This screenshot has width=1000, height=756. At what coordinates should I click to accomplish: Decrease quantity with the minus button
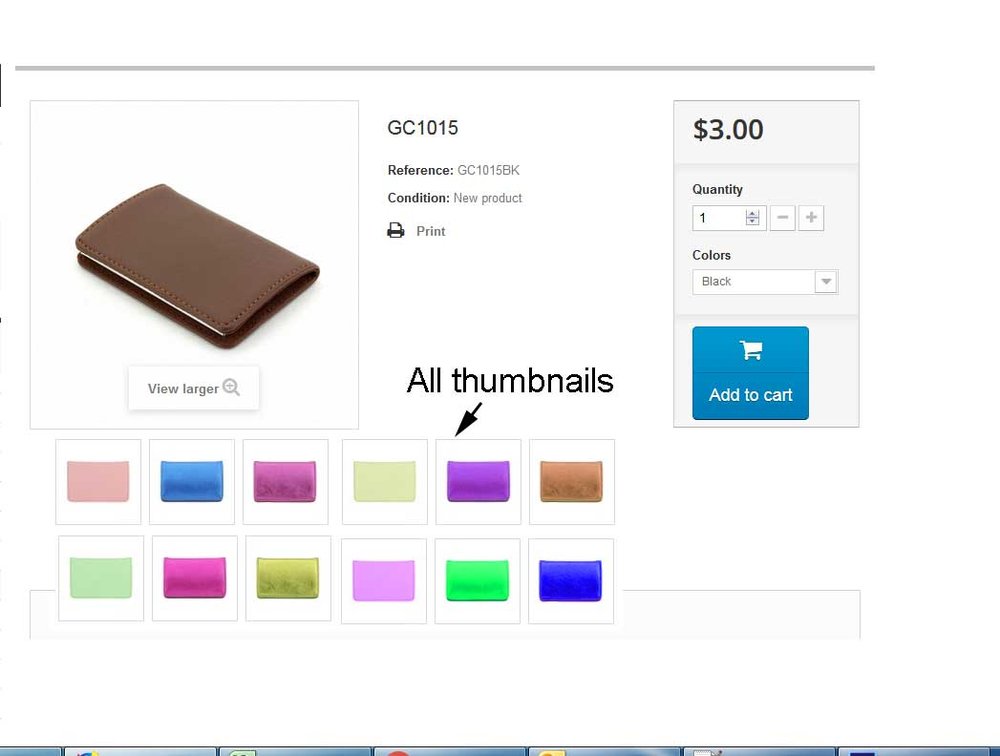coord(783,218)
